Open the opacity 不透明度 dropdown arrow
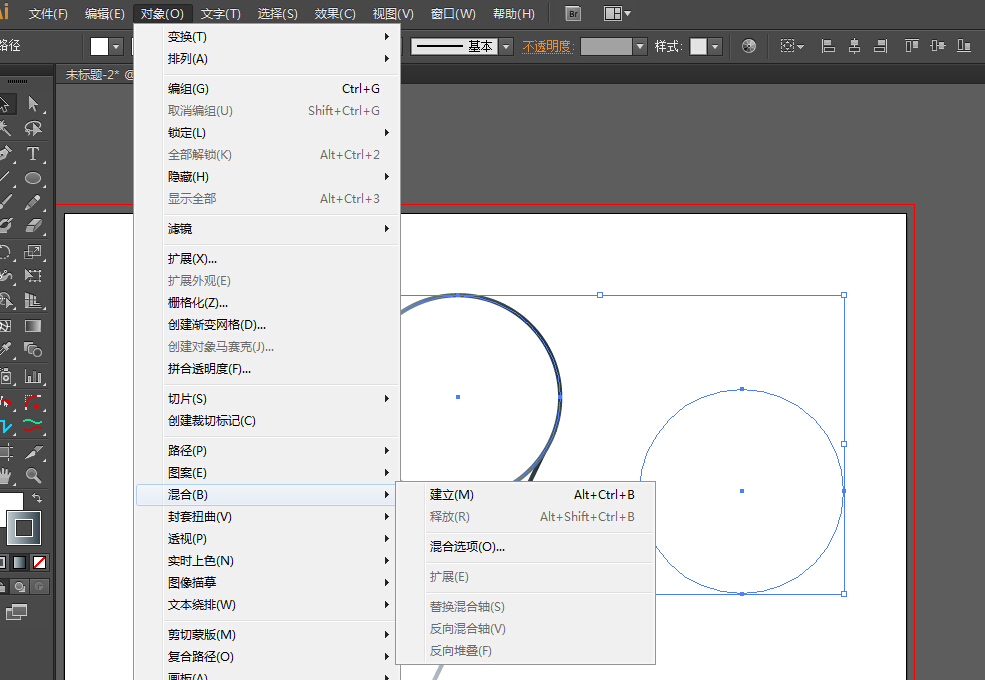 [x=640, y=46]
